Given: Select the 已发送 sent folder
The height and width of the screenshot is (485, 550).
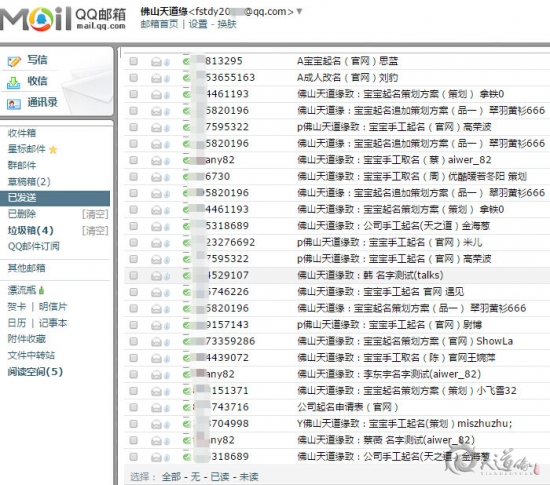Looking at the screenshot, I should [x=55, y=198].
